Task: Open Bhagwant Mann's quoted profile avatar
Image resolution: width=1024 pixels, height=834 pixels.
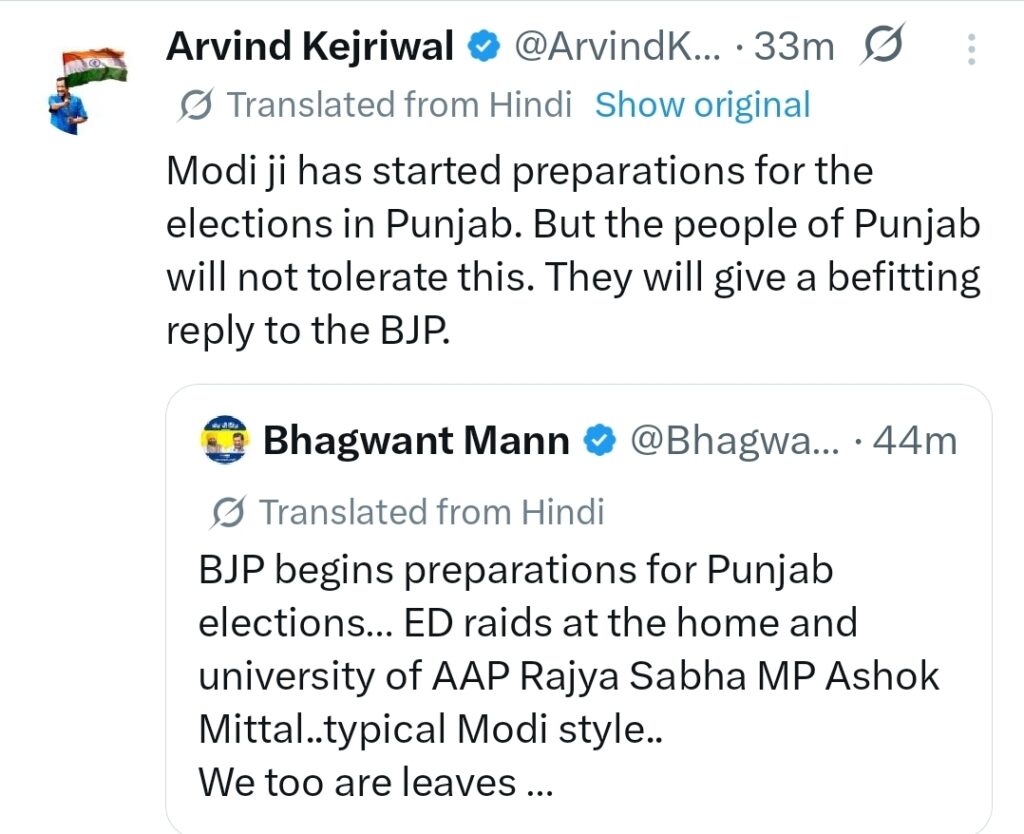Action: click(224, 441)
